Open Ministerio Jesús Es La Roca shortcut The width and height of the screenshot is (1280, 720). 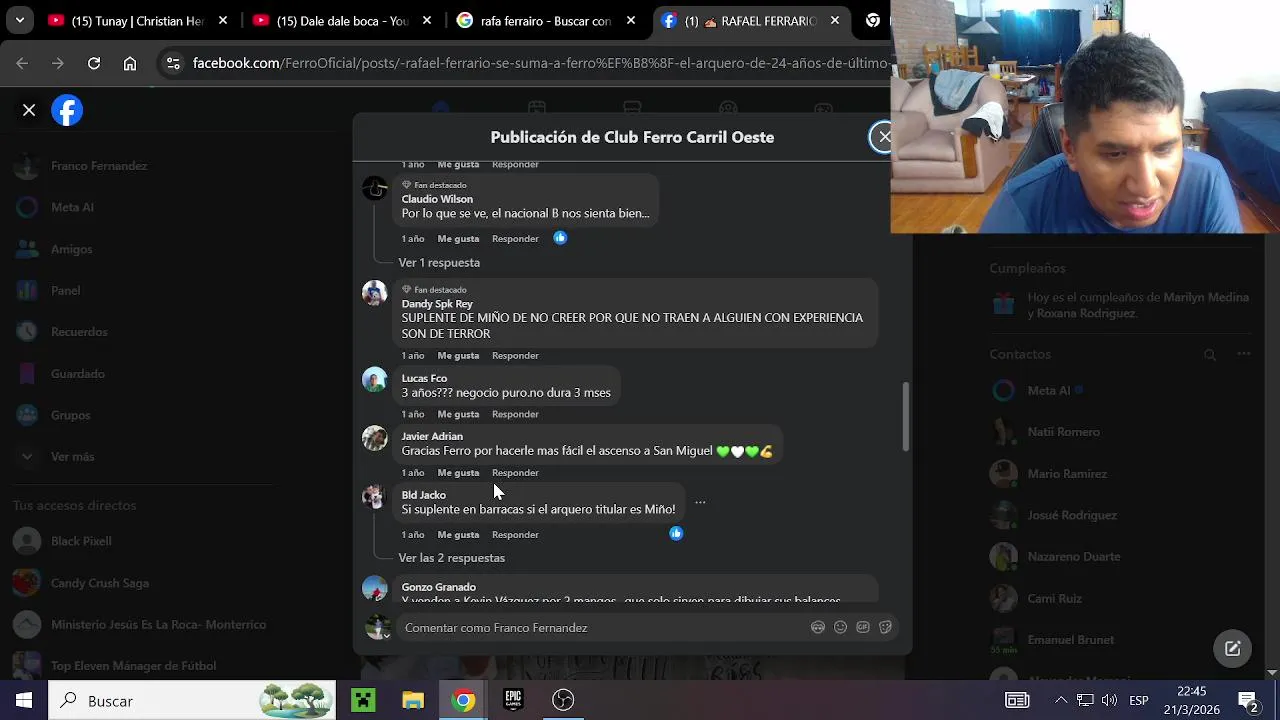pyautogui.click(x=158, y=624)
